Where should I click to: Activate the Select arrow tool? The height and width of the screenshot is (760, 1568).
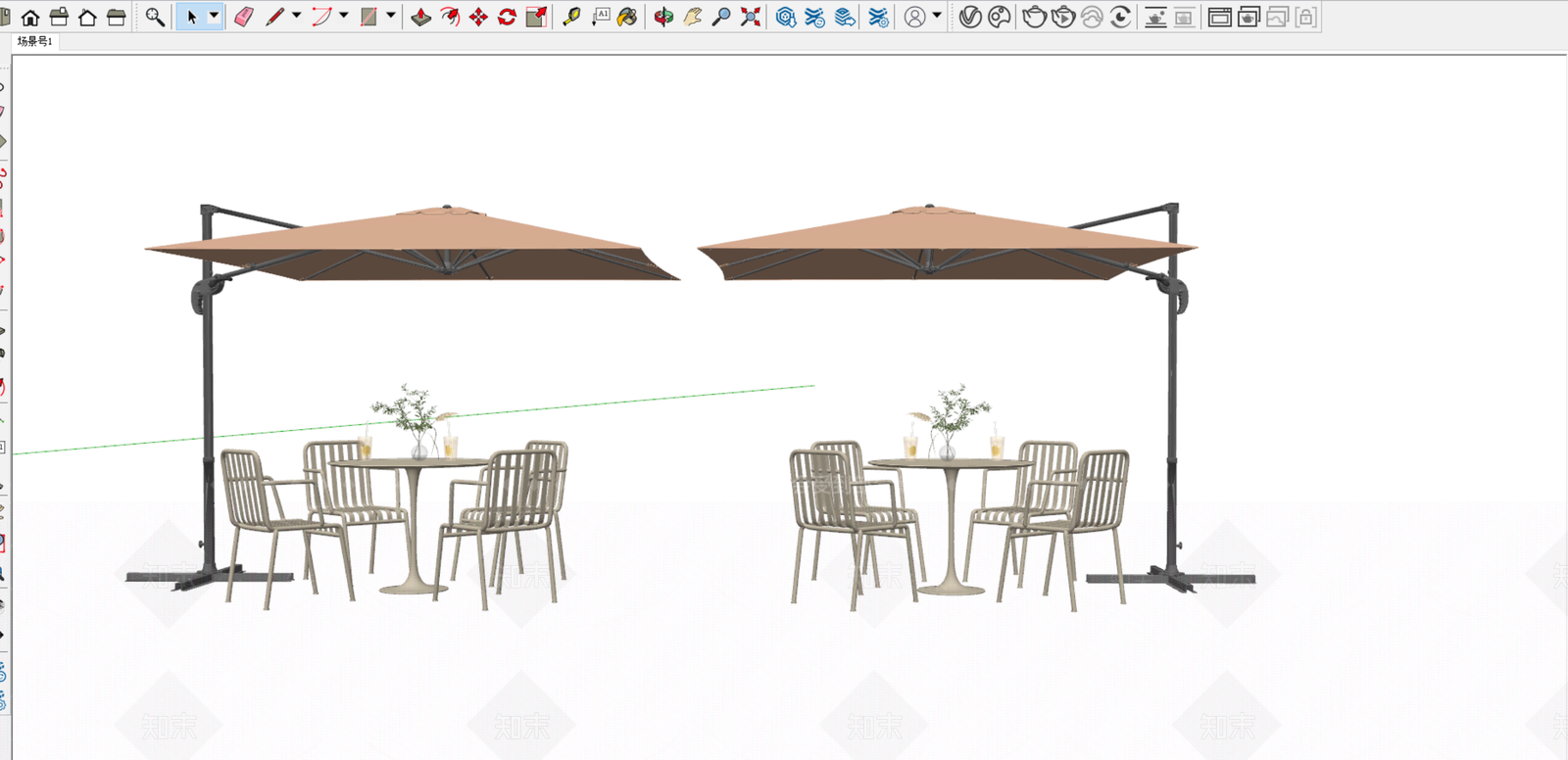(192, 17)
